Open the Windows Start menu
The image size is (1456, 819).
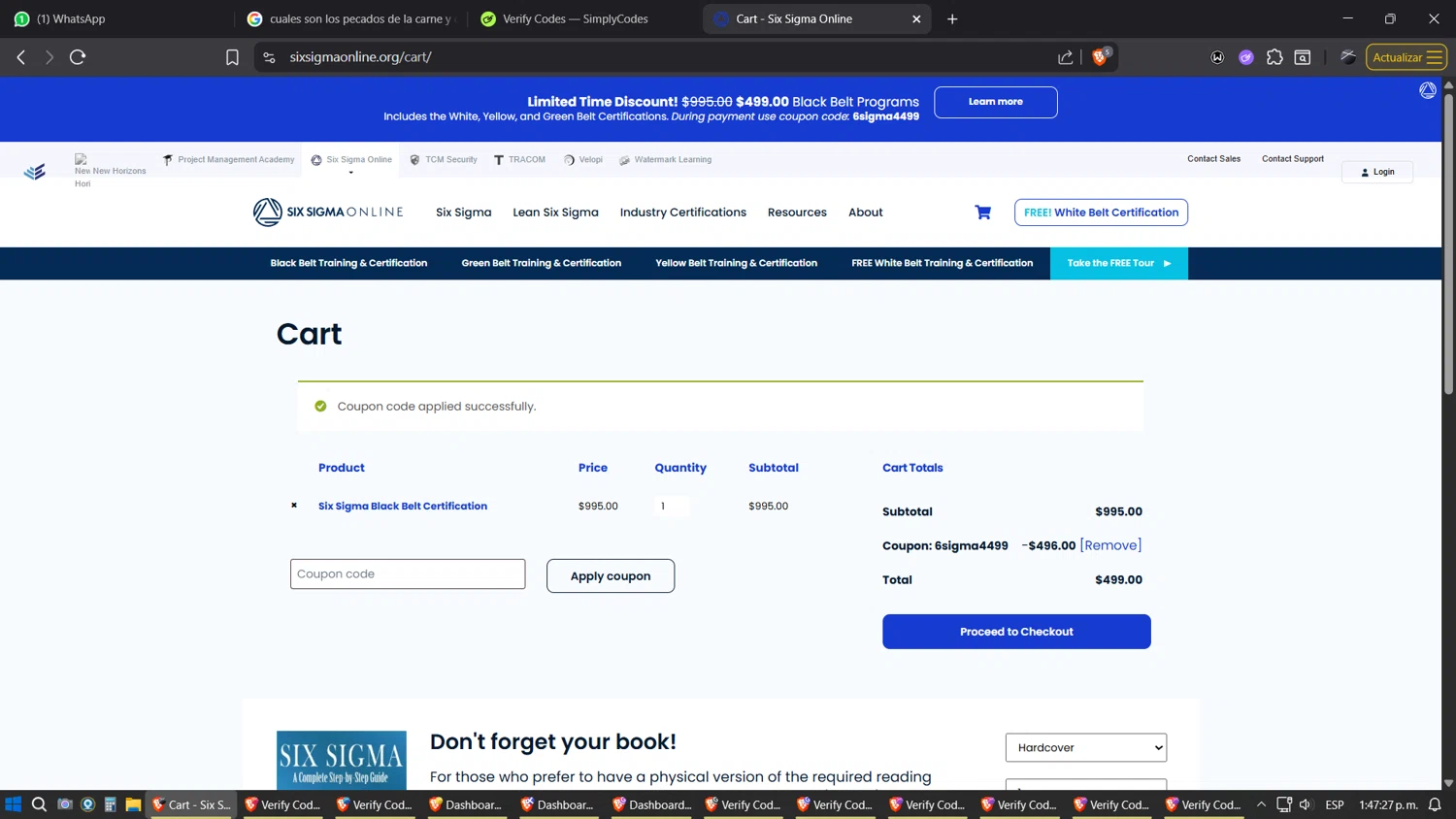(x=14, y=804)
